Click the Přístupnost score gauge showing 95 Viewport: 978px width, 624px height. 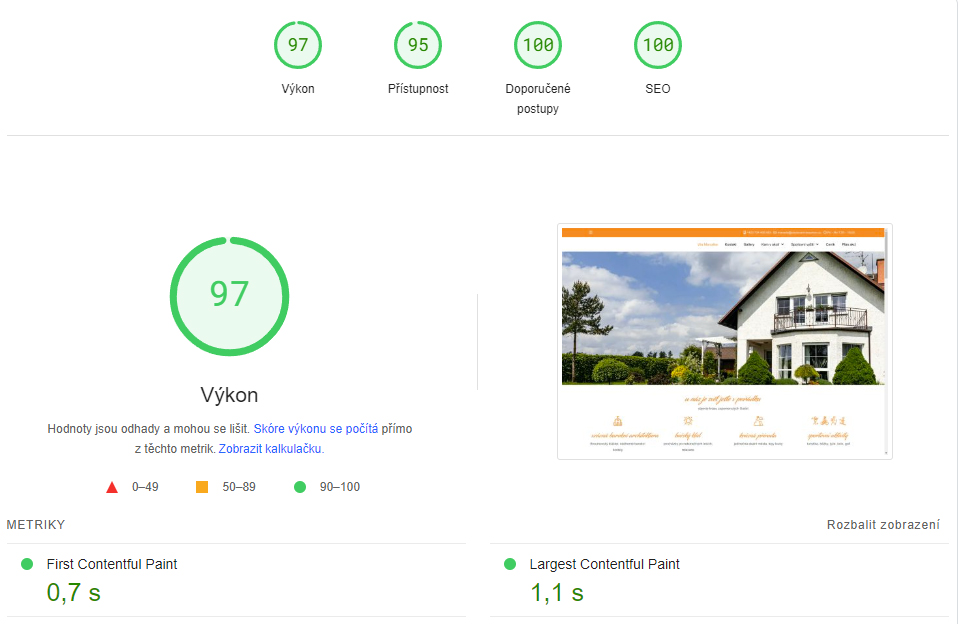click(418, 45)
